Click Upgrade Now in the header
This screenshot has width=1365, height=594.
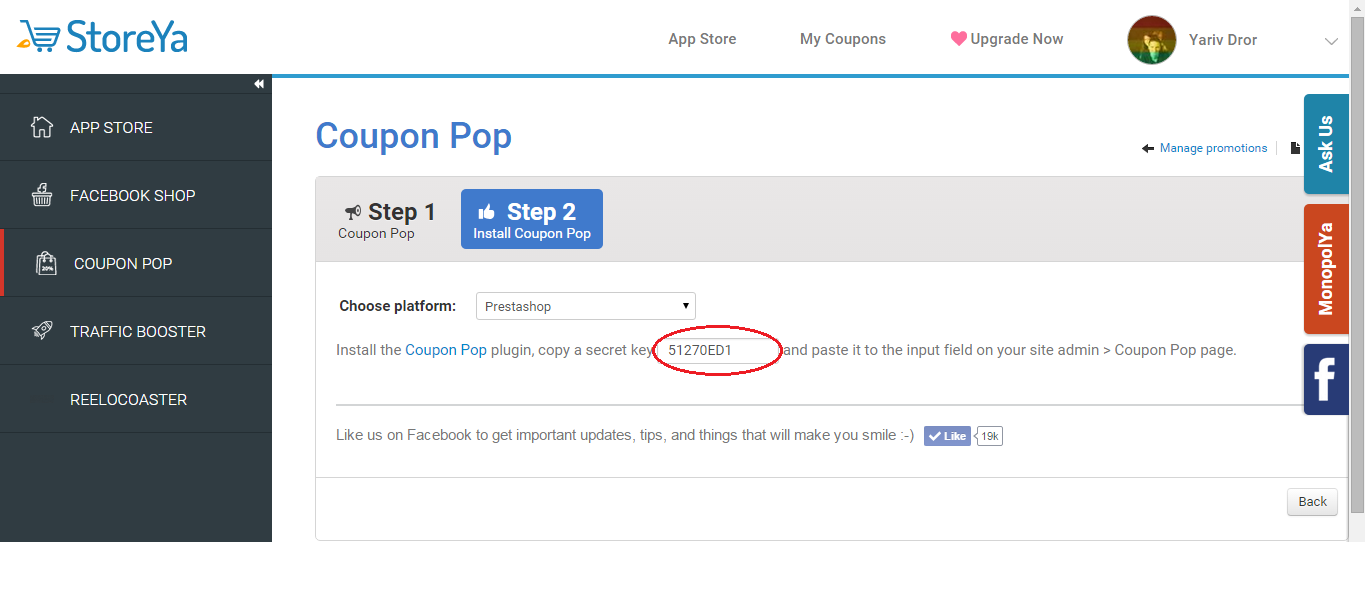coord(1006,39)
